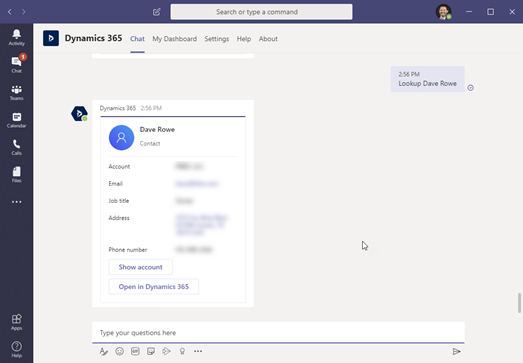Click the chat vertical scrollbar thumb
The width and height of the screenshot is (523, 363).
coord(519,303)
